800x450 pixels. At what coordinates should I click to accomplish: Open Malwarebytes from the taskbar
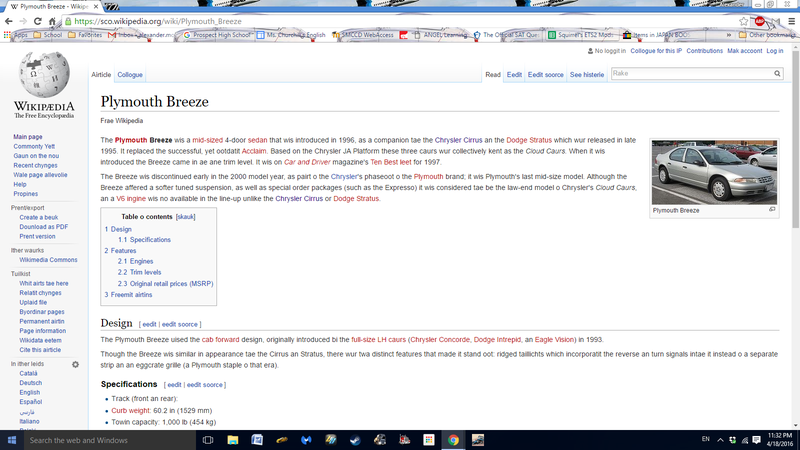point(306,440)
